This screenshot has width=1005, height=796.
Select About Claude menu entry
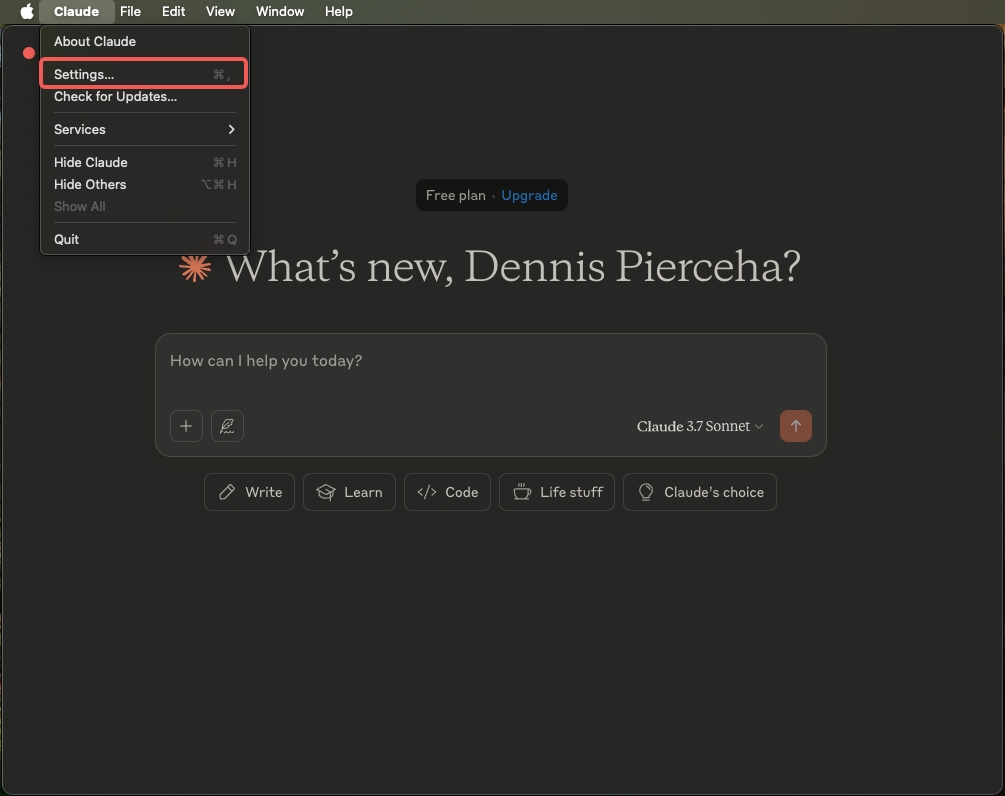tap(145, 42)
